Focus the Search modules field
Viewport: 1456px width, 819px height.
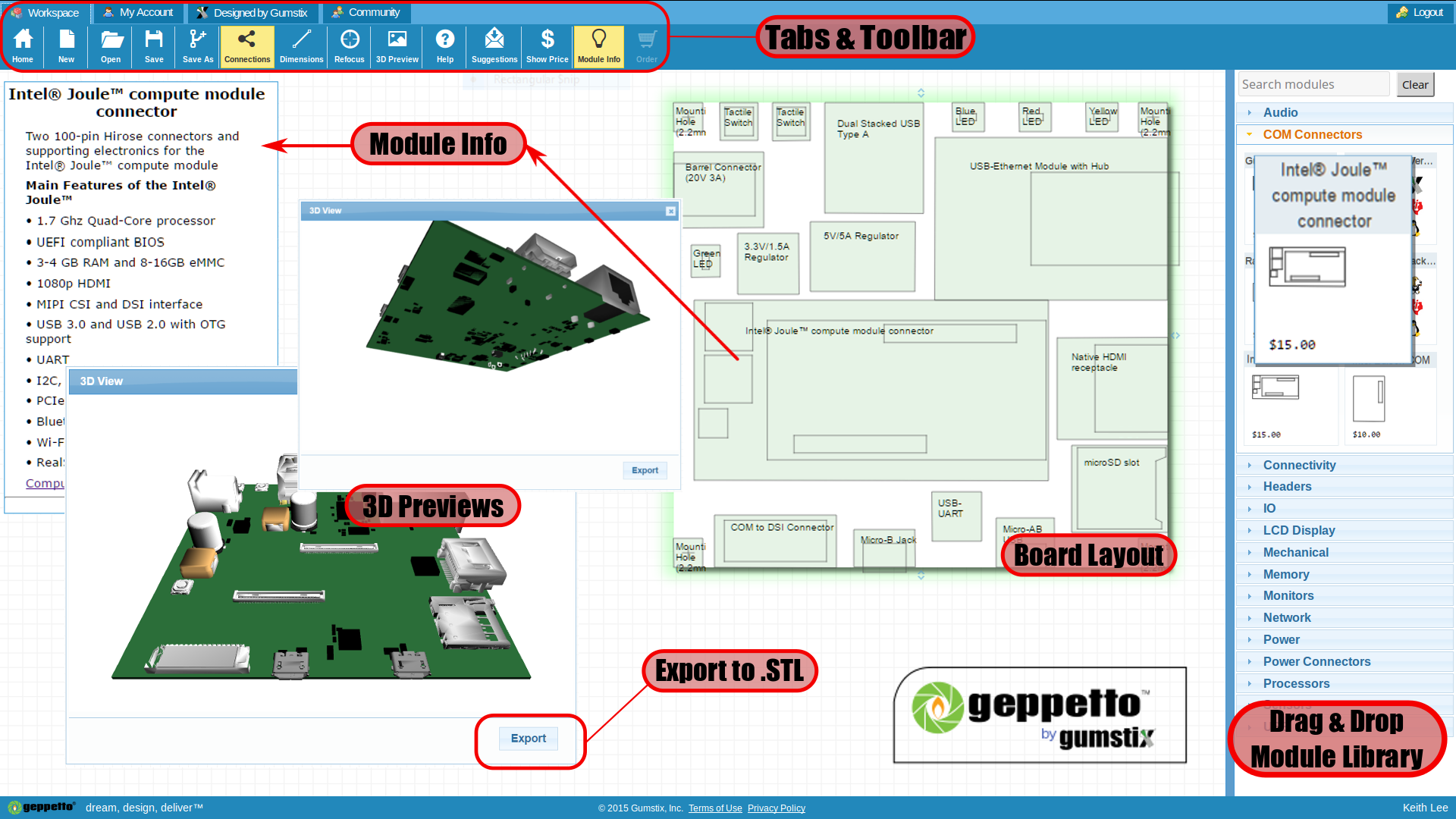(x=1313, y=84)
